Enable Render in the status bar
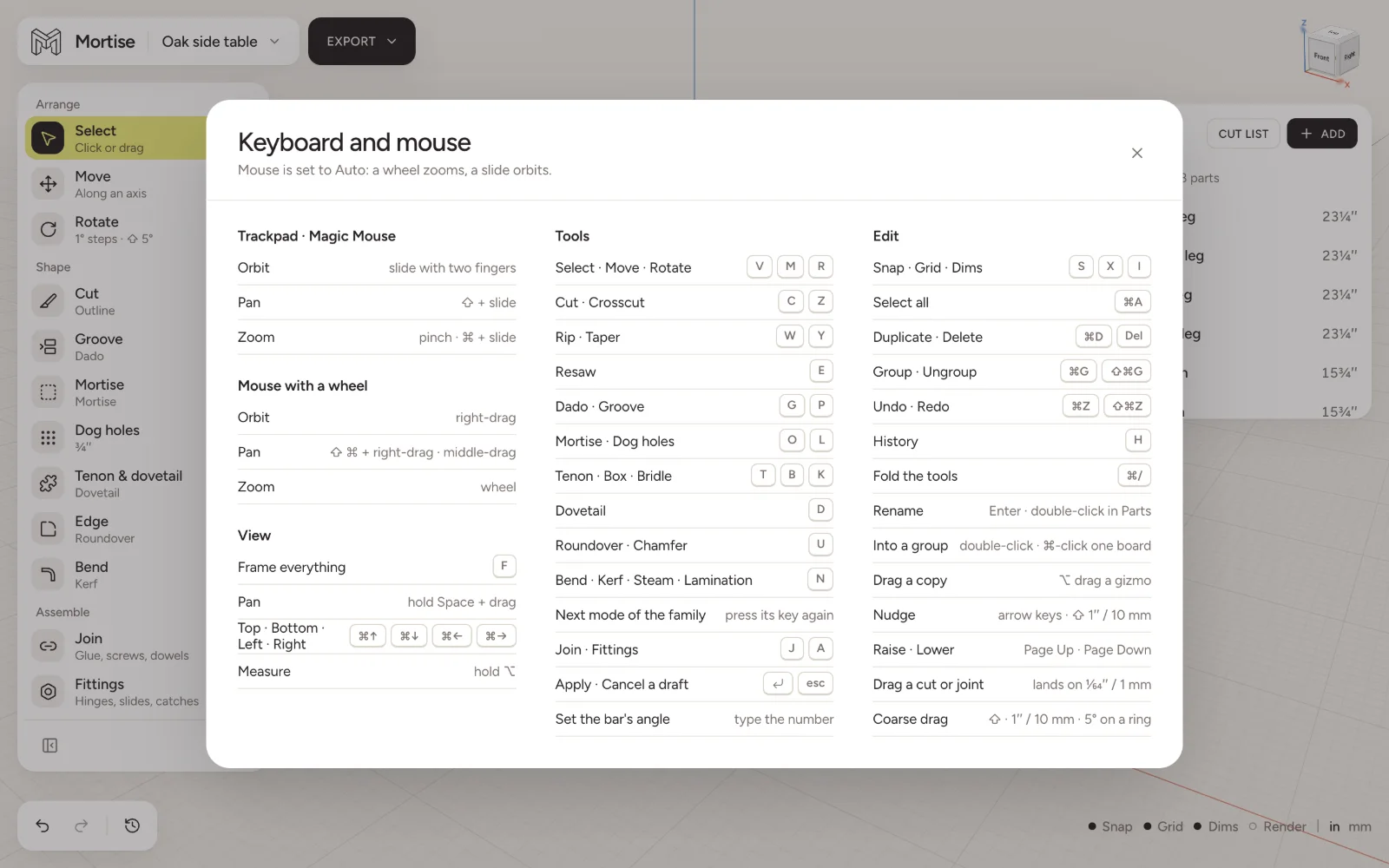This screenshot has width=1389, height=868. pyautogui.click(x=1277, y=826)
